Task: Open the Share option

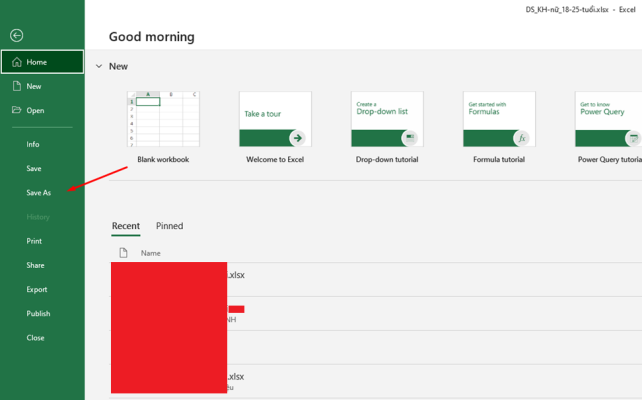Action: point(35,265)
